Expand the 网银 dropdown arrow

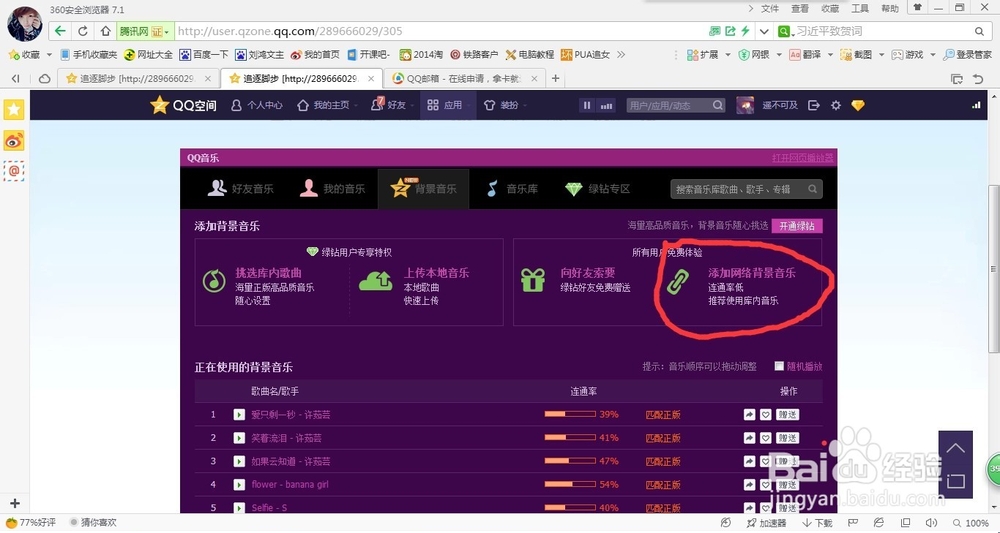[779, 55]
